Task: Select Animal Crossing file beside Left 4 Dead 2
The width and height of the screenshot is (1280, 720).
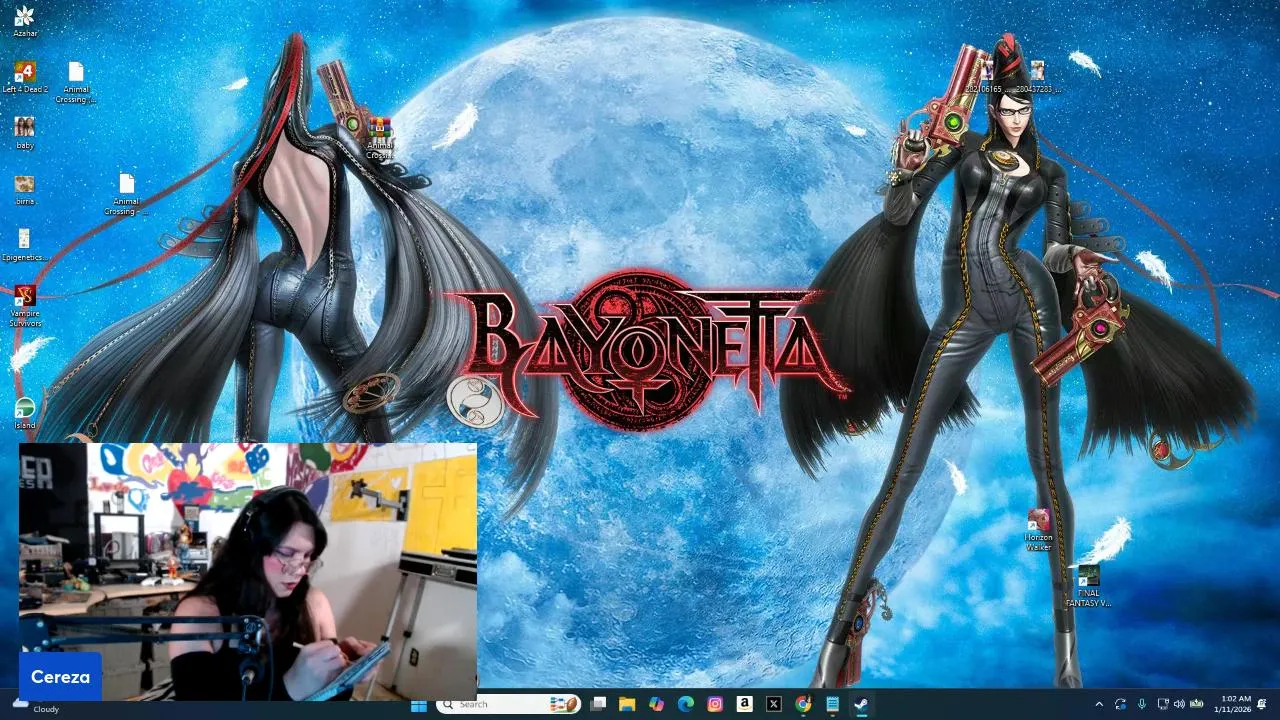Action: coord(76,82)
